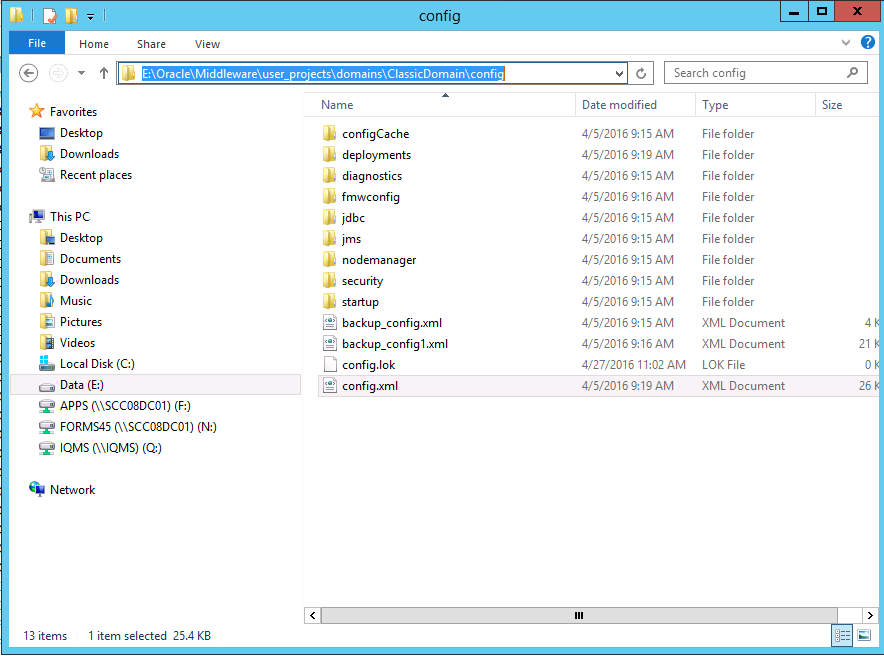Switch to the Home ribbon tab
884x656 pixels.
tap(94, 44)
